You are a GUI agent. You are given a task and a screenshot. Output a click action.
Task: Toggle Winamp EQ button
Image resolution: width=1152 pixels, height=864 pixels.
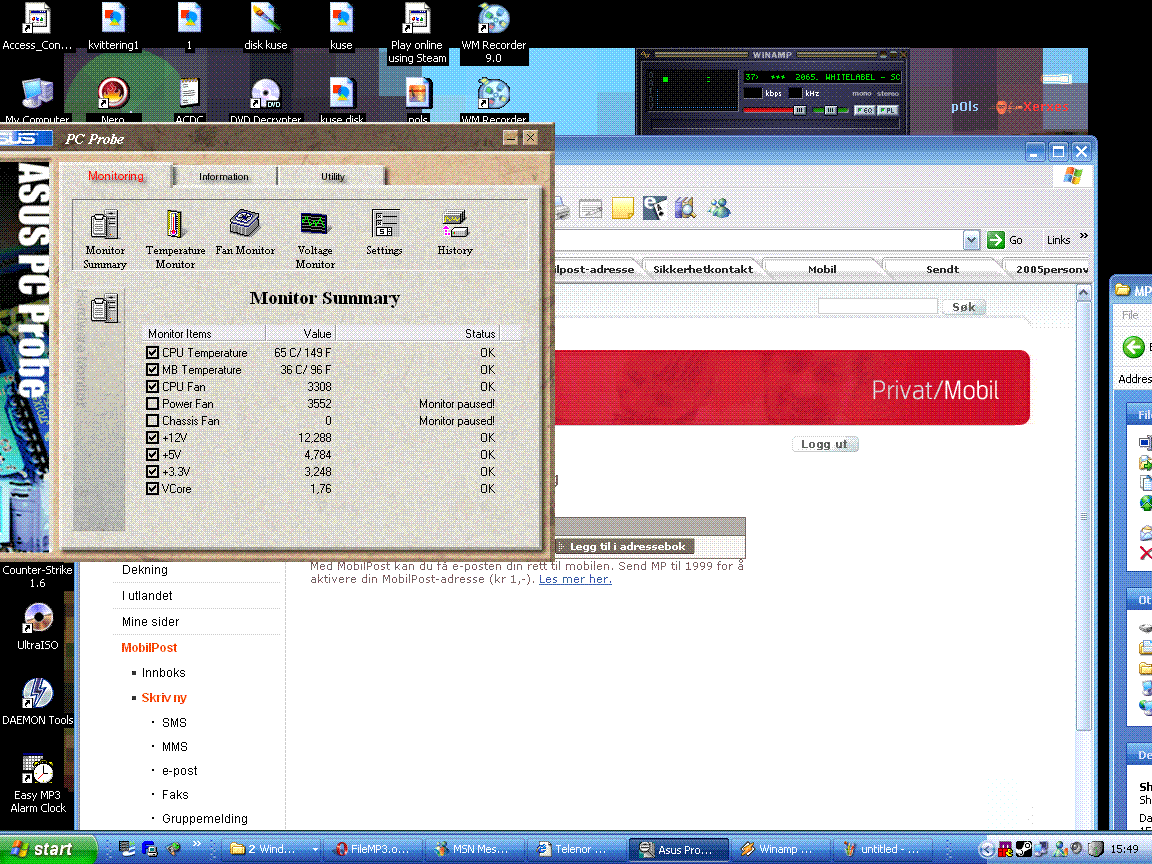tap(864, 110)
